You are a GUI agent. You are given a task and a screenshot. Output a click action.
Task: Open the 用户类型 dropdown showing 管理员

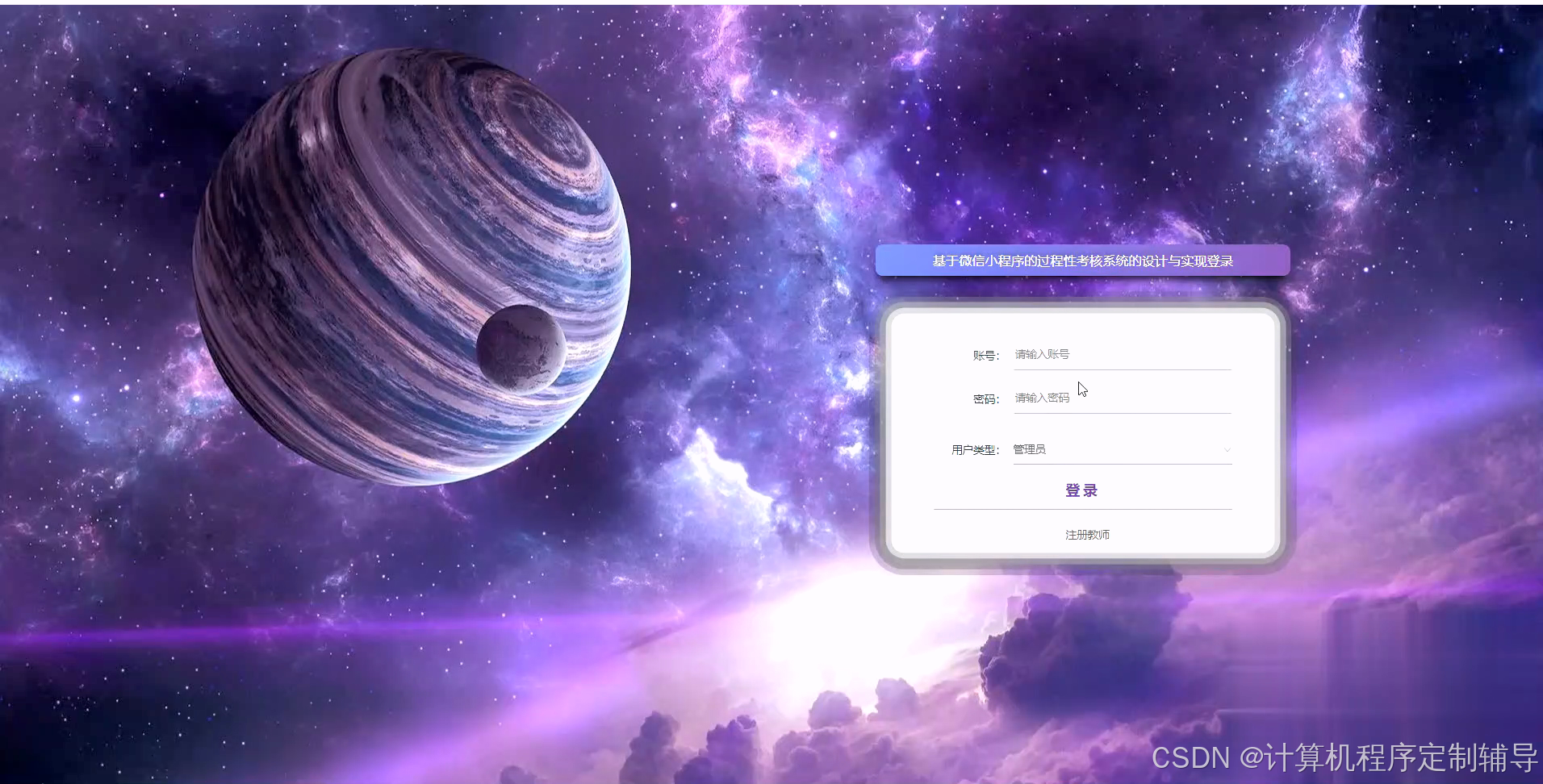1122,449
